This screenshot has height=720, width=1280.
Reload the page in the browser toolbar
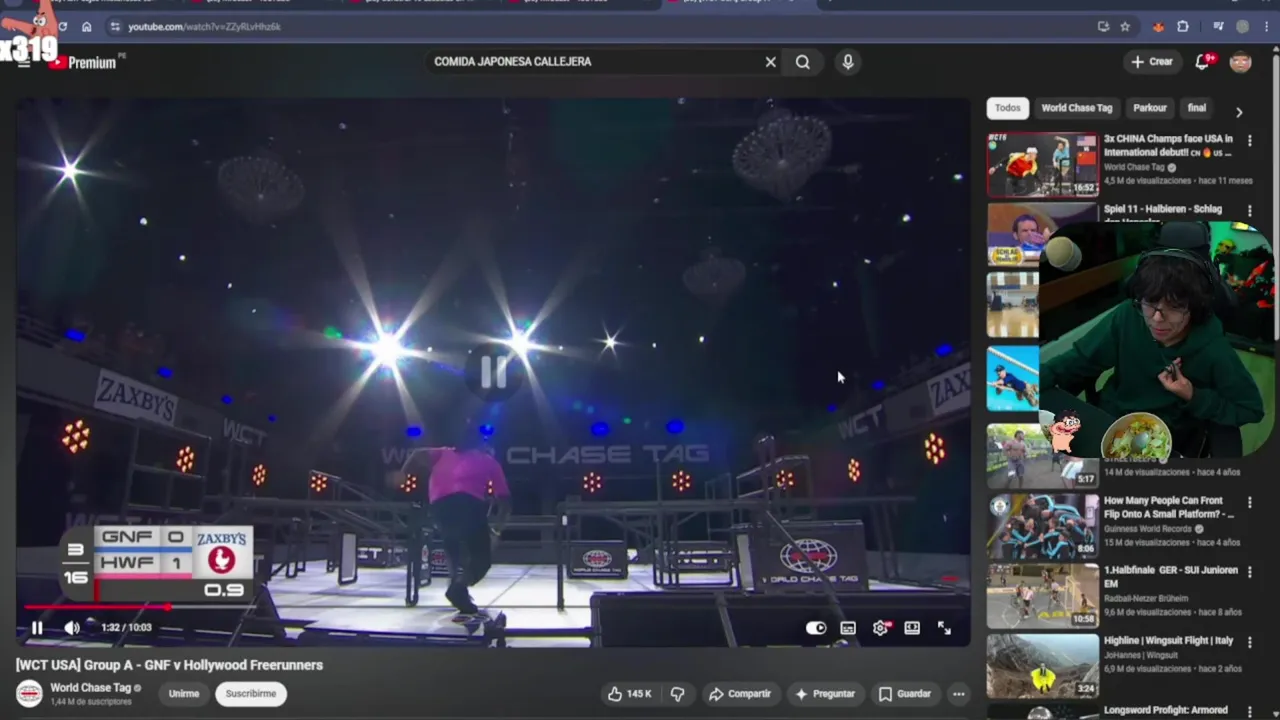tap(62, 27)
